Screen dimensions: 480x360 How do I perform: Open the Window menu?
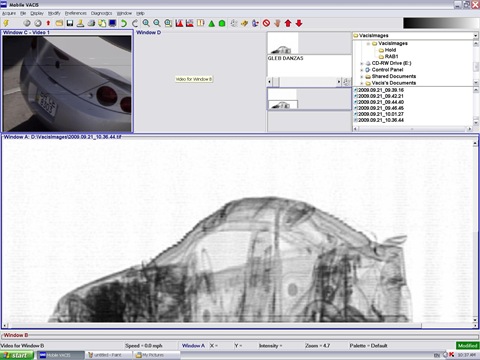coord(124,13)
